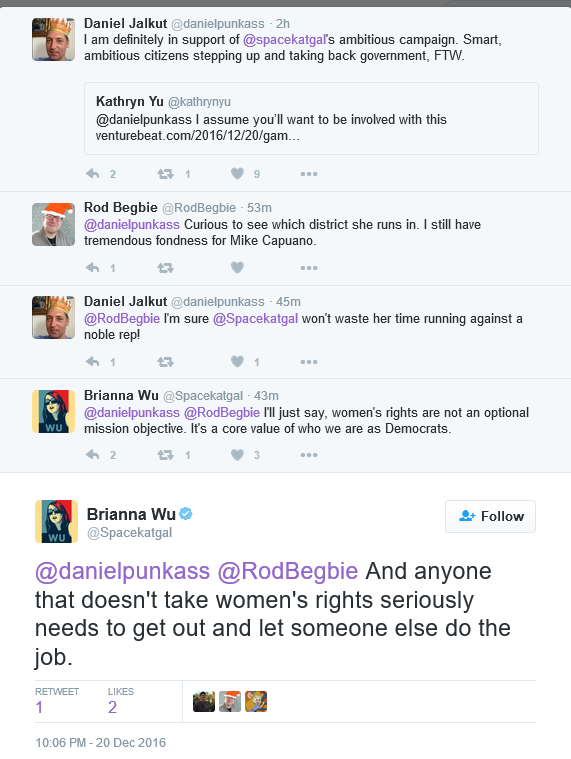The height and width of the screenshot is (759, 571).
Task: Open more options on Brianna Wu's 43m tweet
Action: (309, 455)
